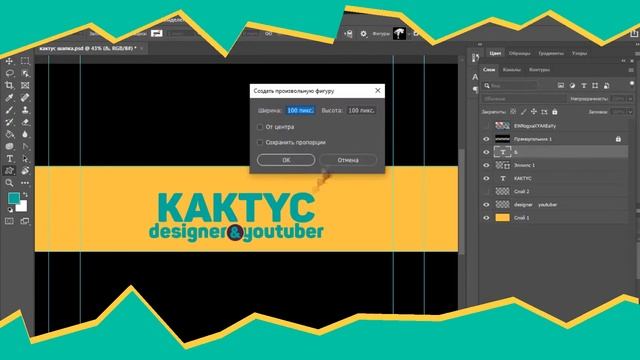Select the Crop tool
640x360 pixels.
coord(9,85)
